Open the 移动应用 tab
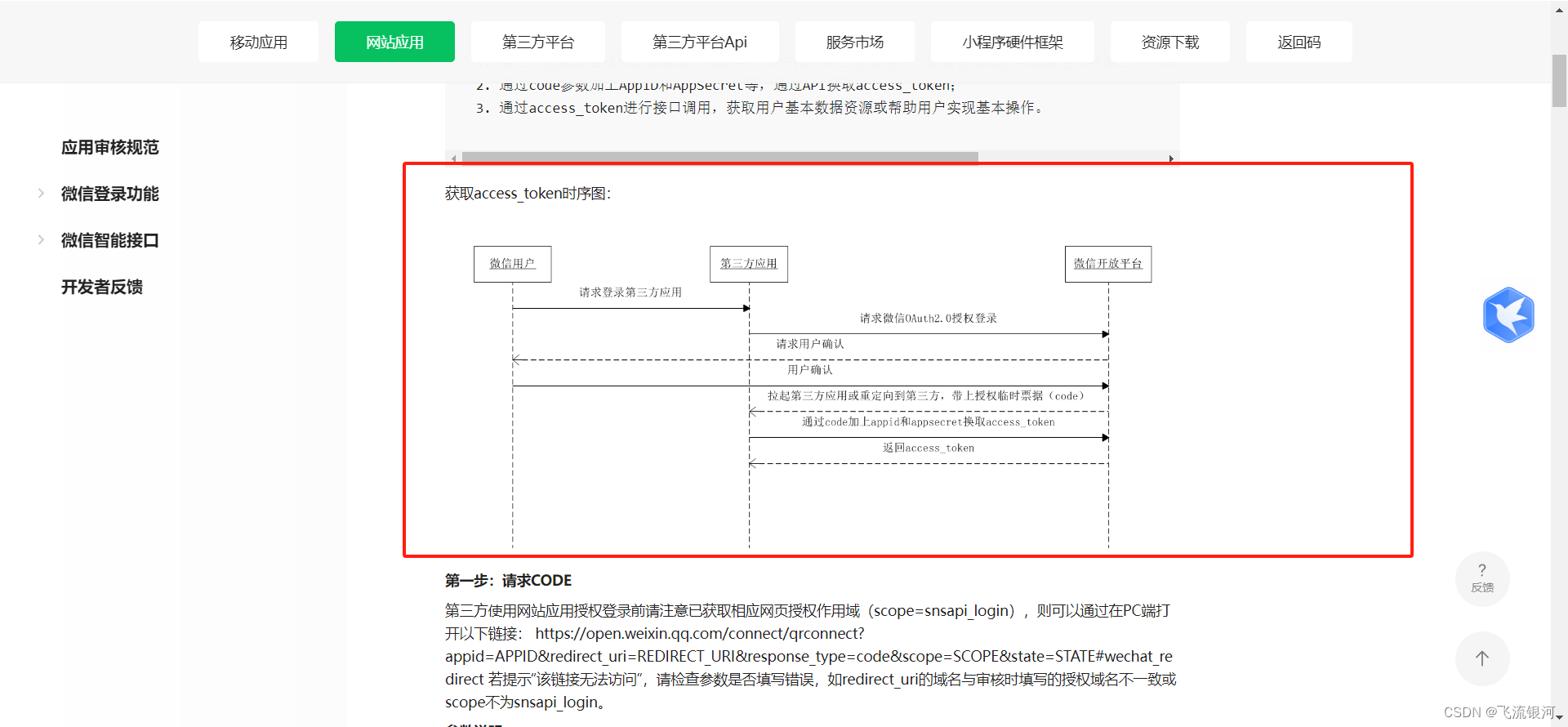 (258, 42)
